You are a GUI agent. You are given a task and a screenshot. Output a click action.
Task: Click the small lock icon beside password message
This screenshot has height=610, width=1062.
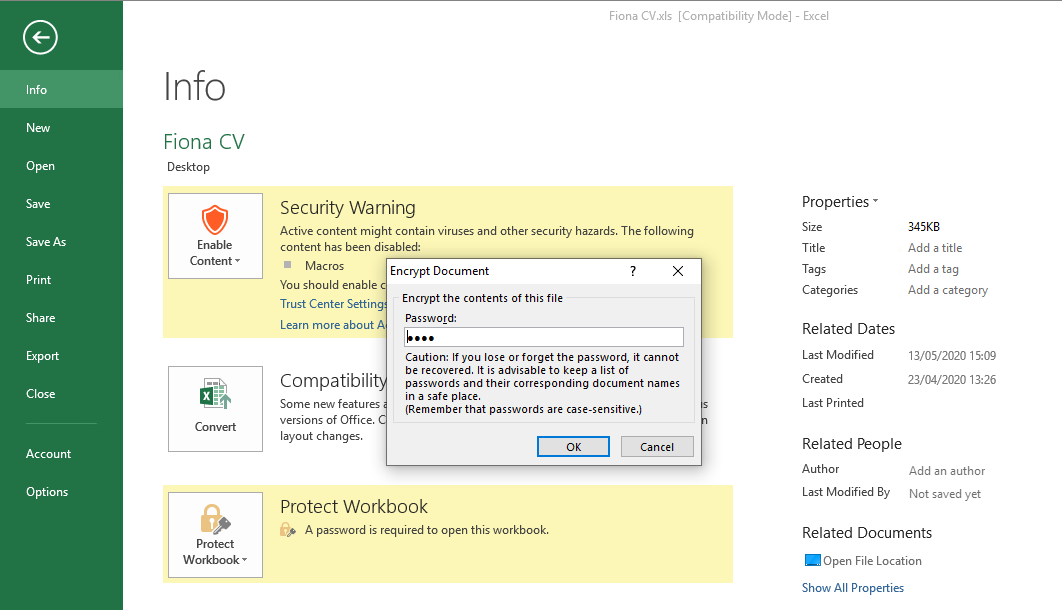click(288, 530)
